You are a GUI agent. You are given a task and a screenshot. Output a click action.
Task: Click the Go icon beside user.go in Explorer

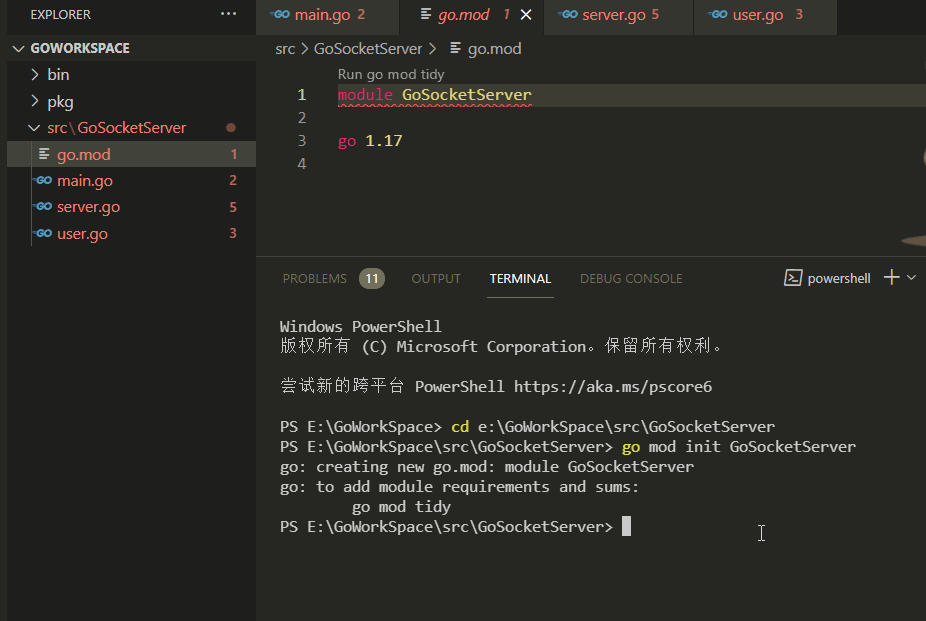click(x=44, y=233)
